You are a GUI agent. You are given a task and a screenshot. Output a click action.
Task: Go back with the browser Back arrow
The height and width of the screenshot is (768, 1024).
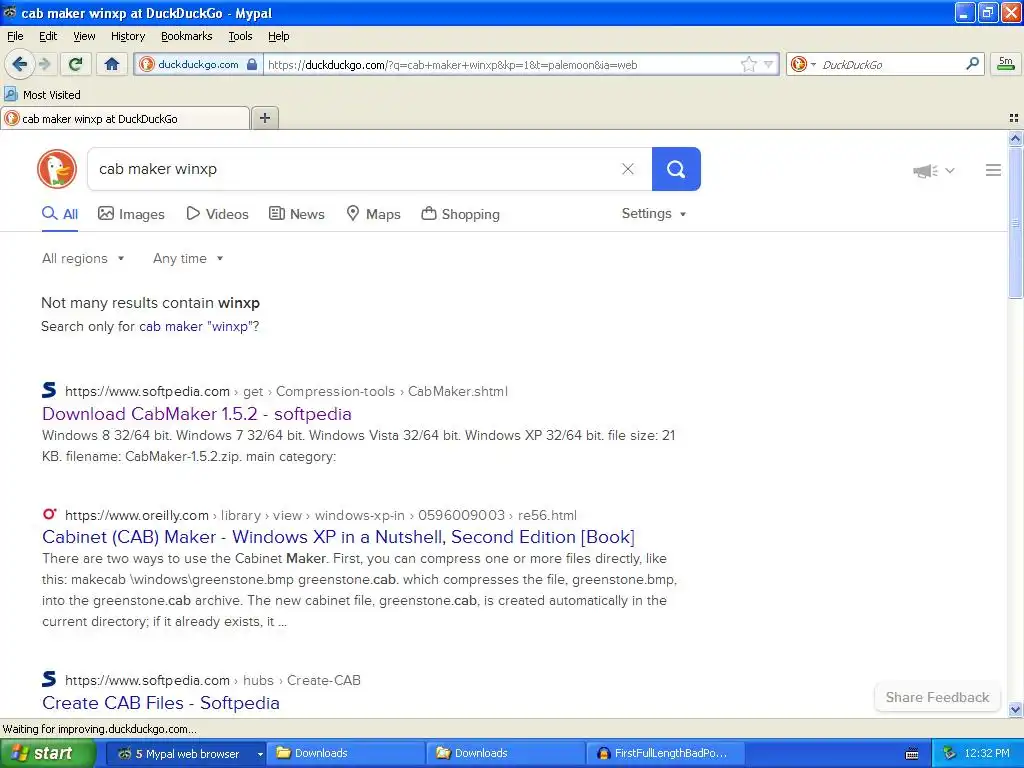(x=19, y=64)
